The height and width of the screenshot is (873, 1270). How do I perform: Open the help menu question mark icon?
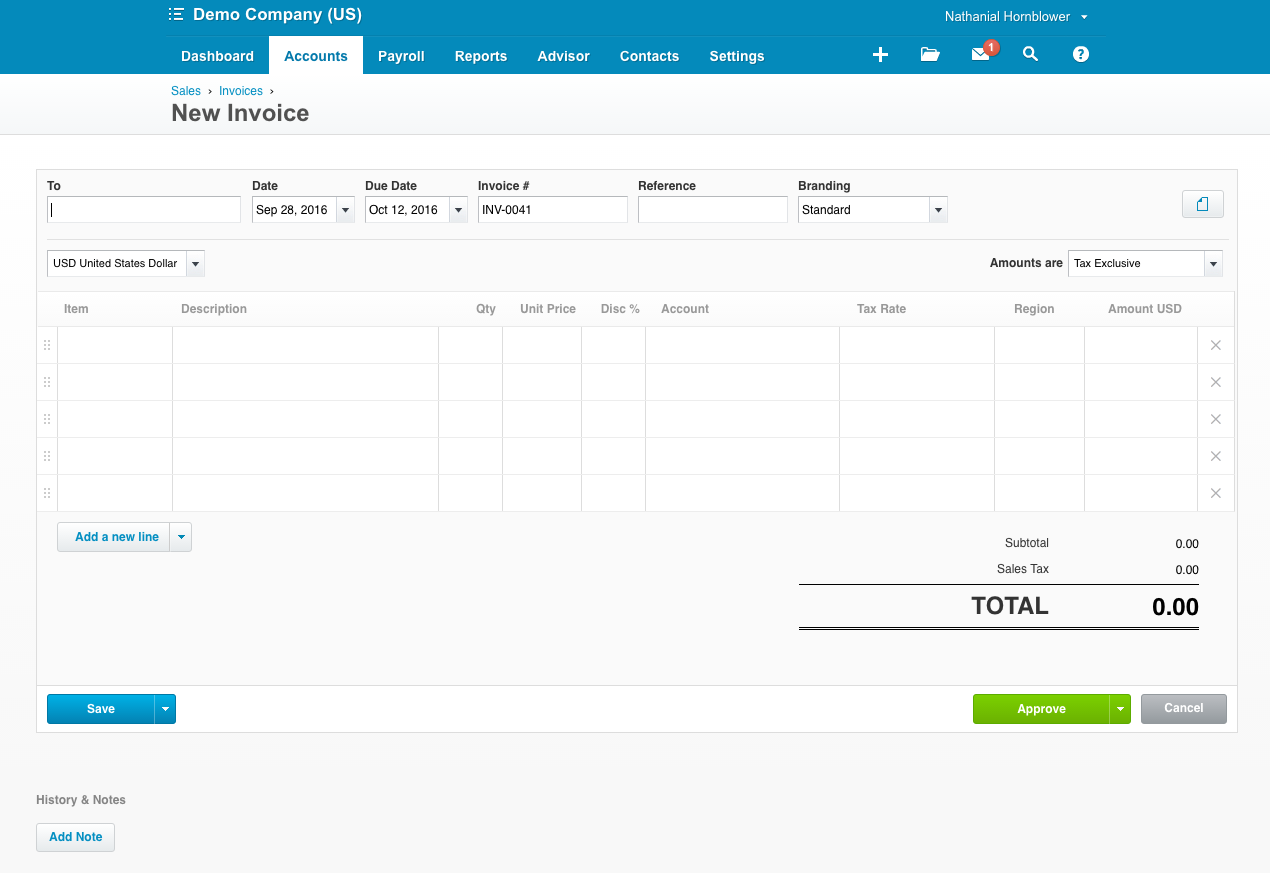click(1080, 55)
